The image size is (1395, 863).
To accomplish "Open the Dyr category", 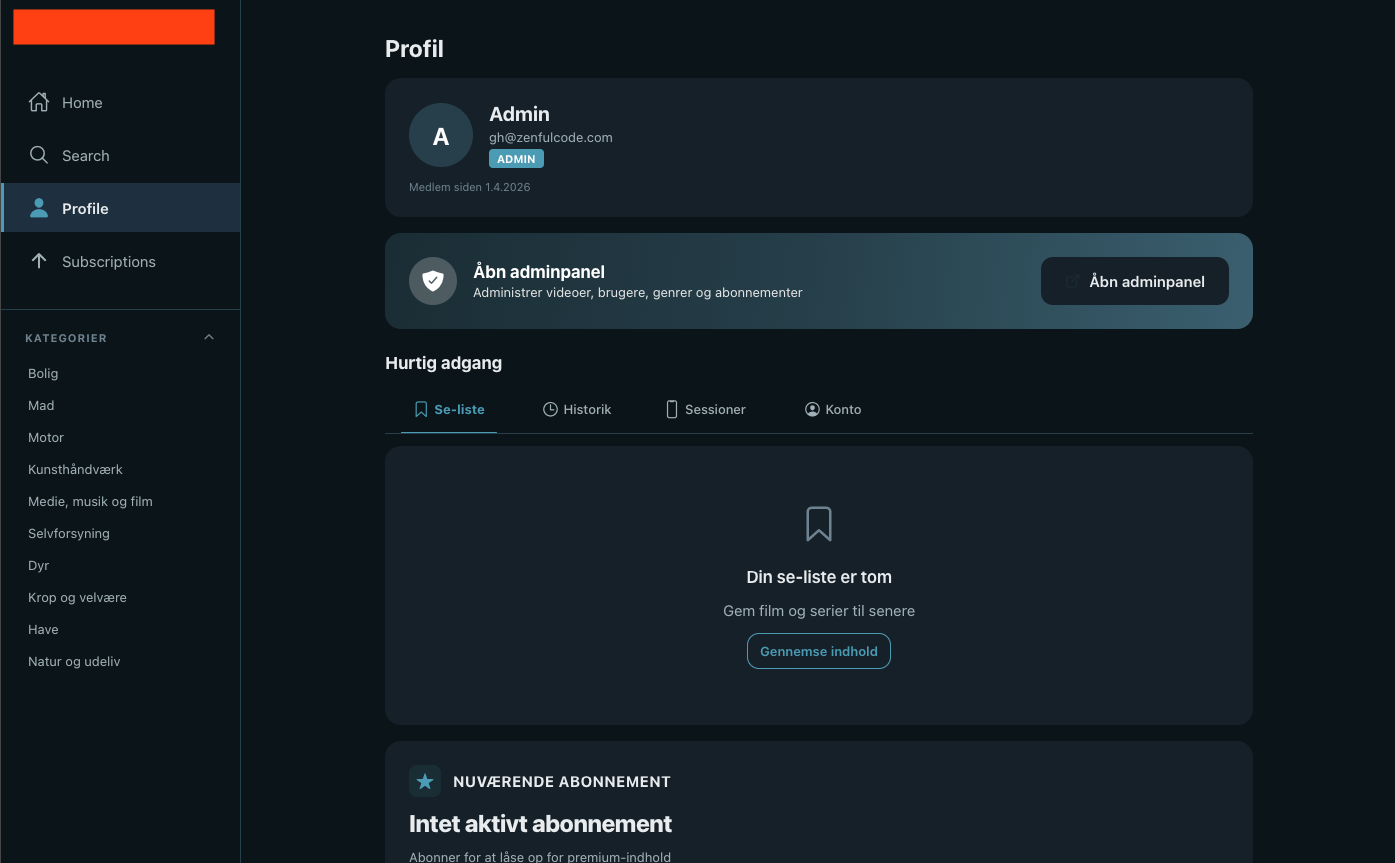I will coord(38,565).
